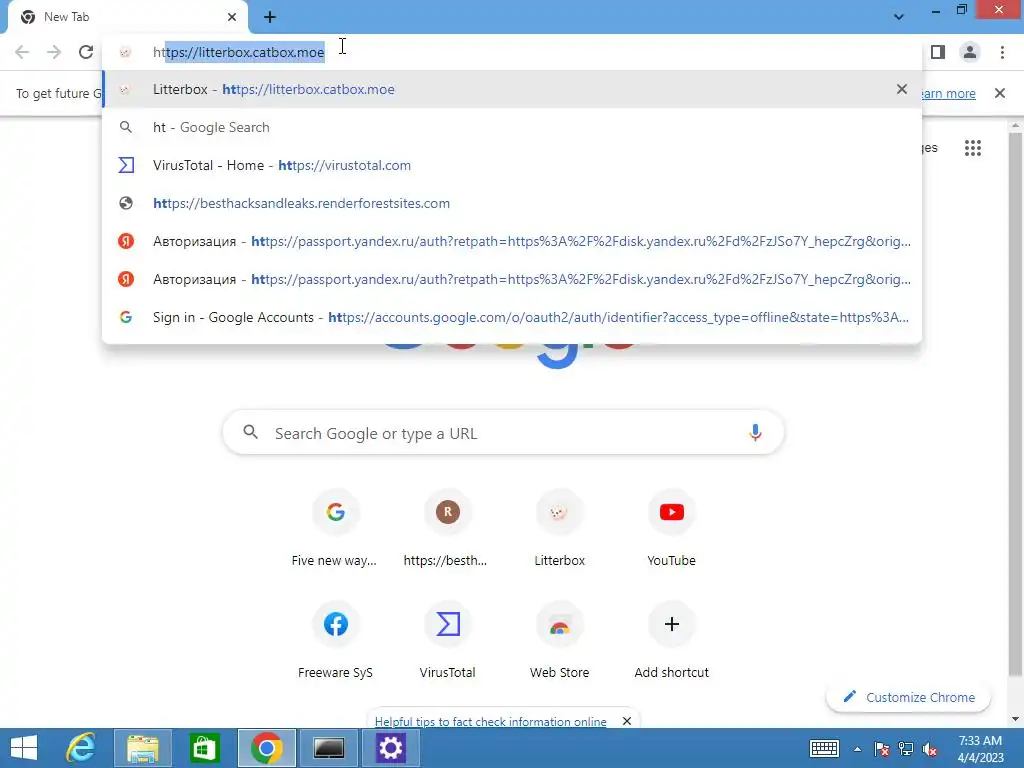
Task: Select the second Авторизация yandex suggestion
Action: [x=512, y=279]
